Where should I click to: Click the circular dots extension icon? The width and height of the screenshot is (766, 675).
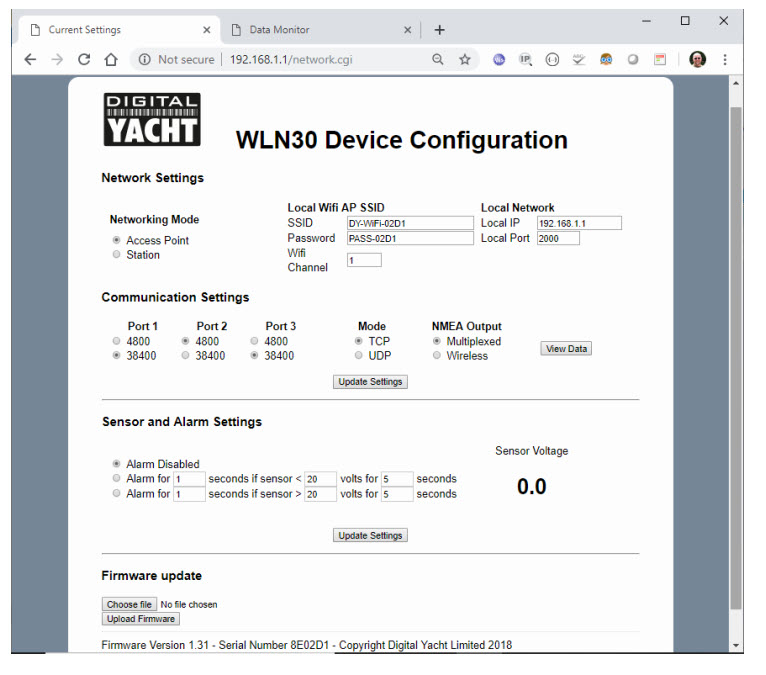click(x=552, y=60)
